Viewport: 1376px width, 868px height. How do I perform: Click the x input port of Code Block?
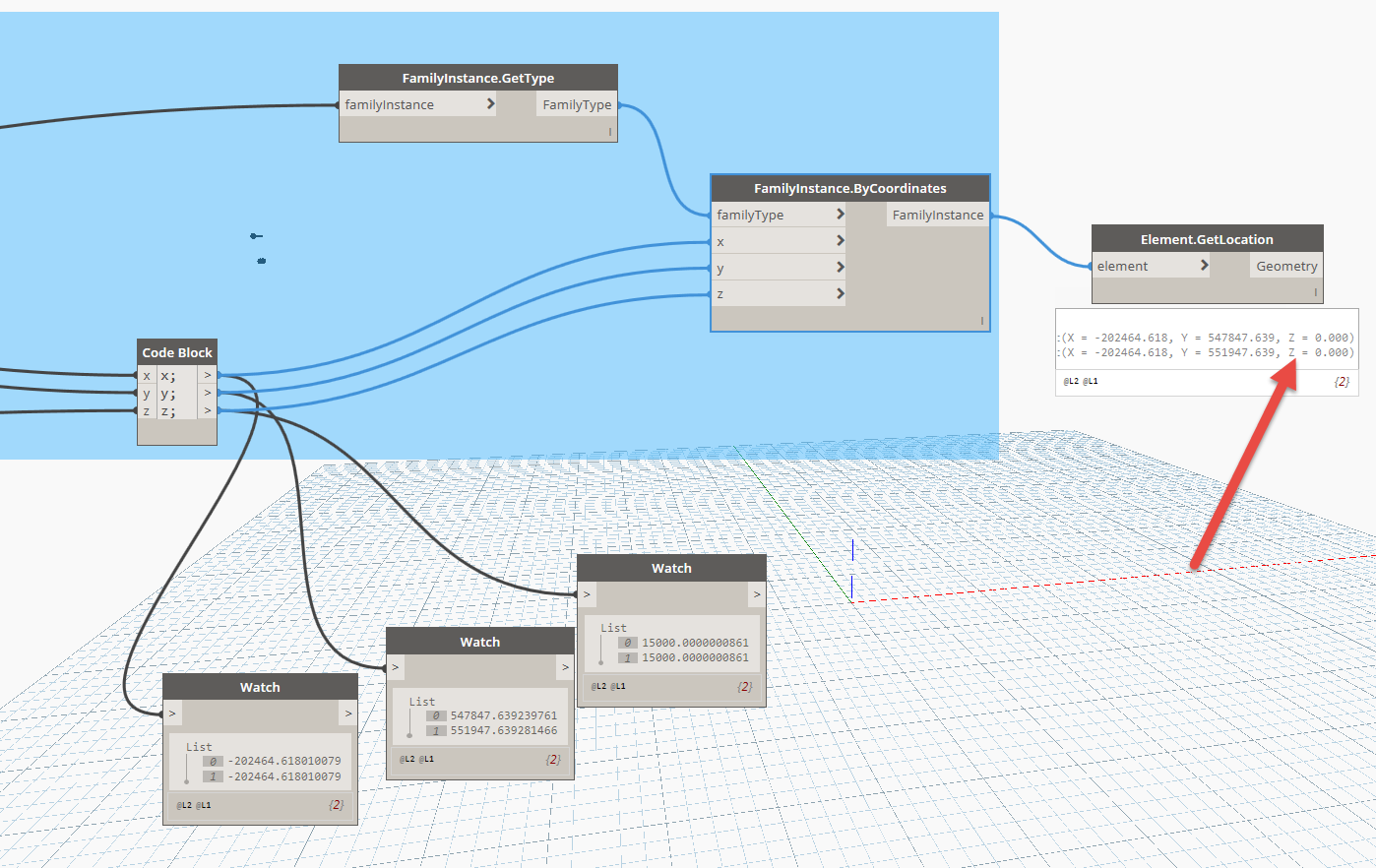click(147, 375)
